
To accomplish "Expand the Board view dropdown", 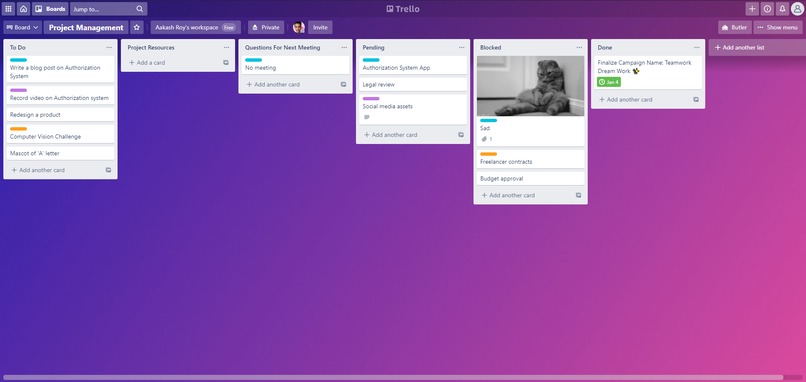I will click(23, 27).
